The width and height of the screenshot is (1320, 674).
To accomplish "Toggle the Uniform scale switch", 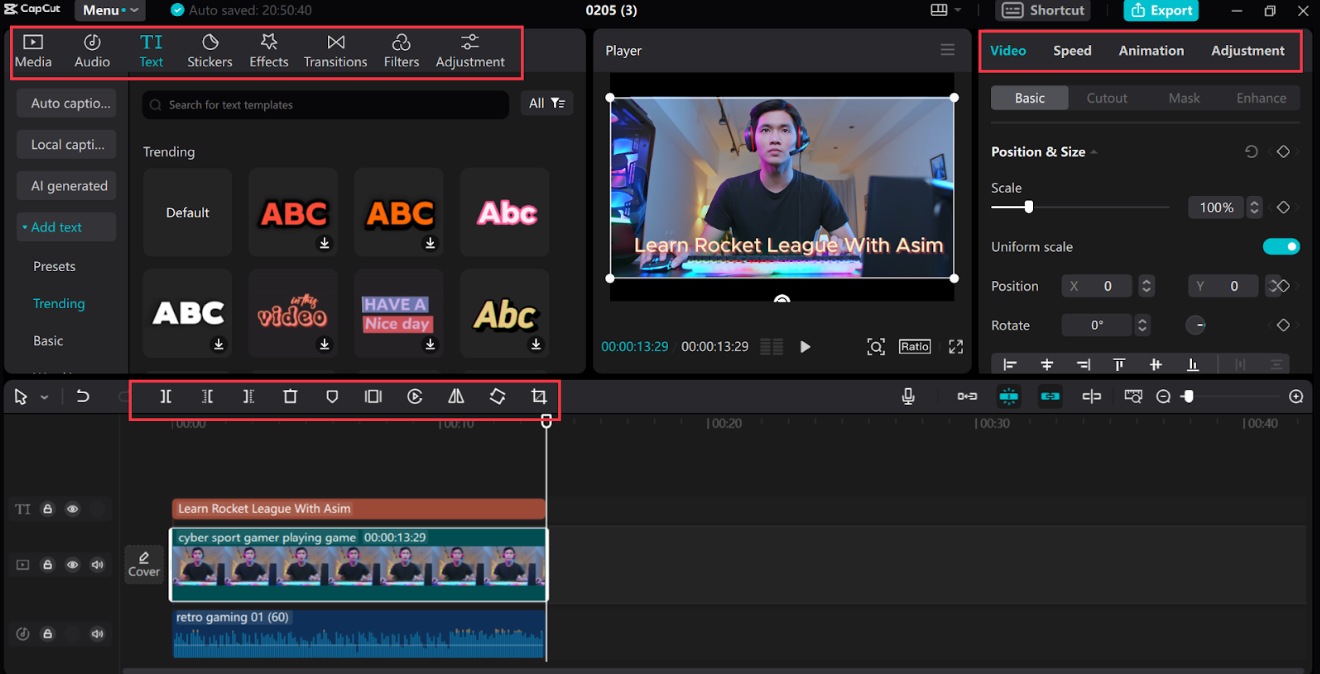I will pos(1281,247).
